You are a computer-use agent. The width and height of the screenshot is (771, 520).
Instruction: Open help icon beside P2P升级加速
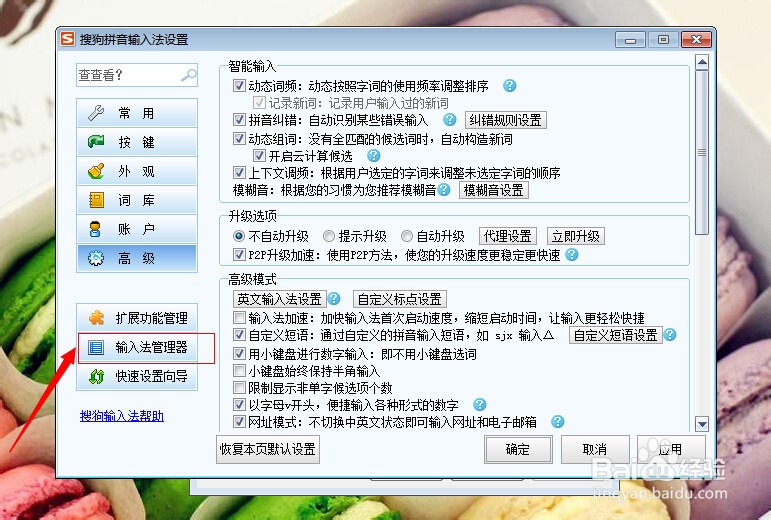pos(571,255)
